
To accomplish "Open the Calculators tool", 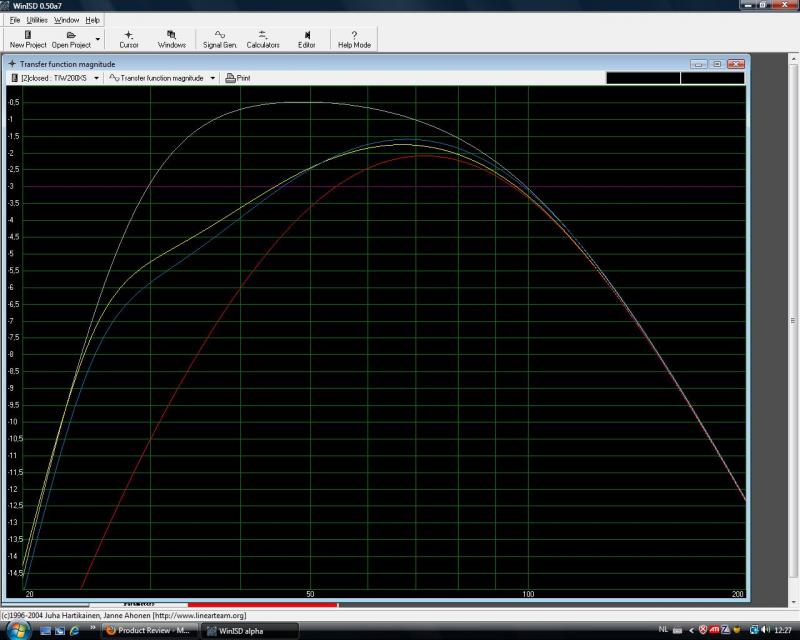I will pyautogui.click(x=263, y=38).
